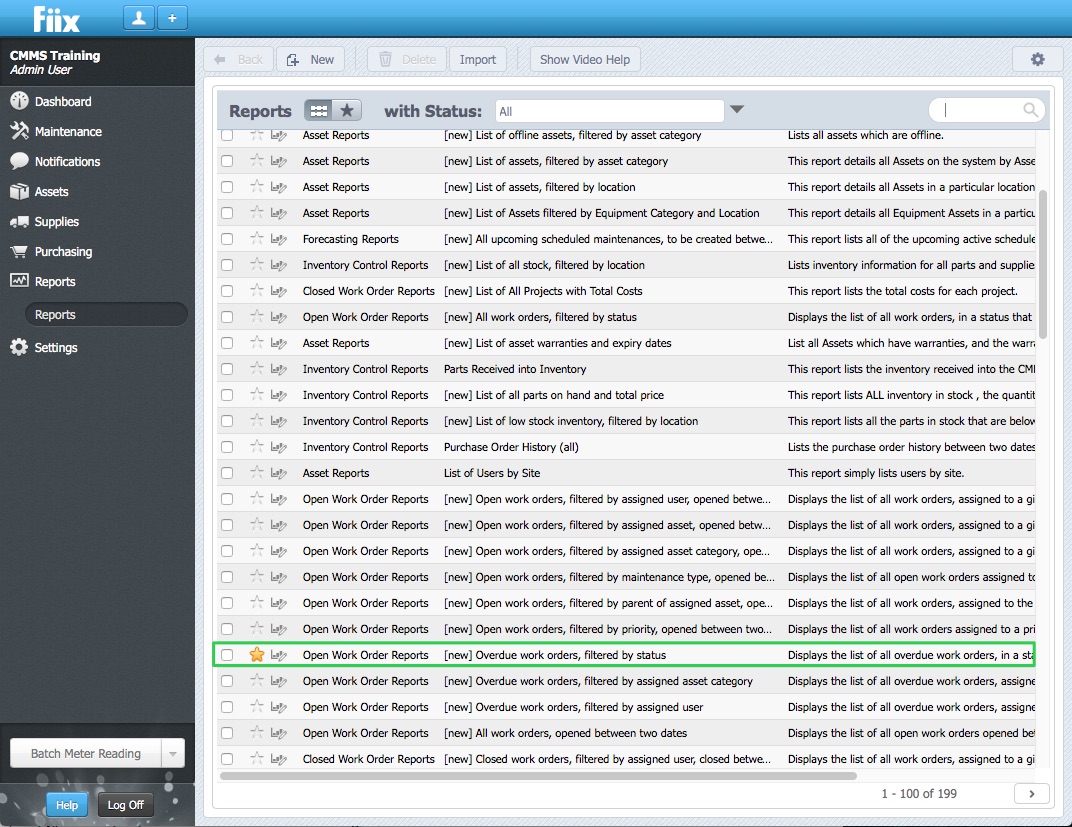1072x827 pixels.
Task: Open Purchasing menu item
Action: [x=64, y=252]
